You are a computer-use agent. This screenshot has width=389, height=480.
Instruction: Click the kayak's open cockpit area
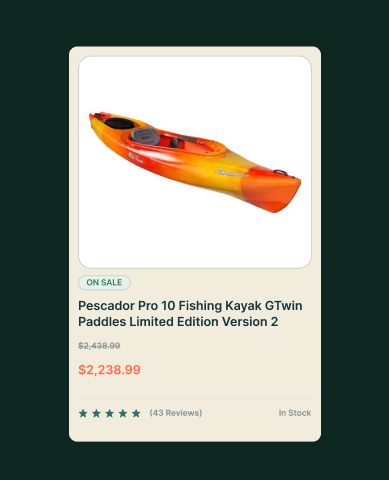click(x=187, y=144)
